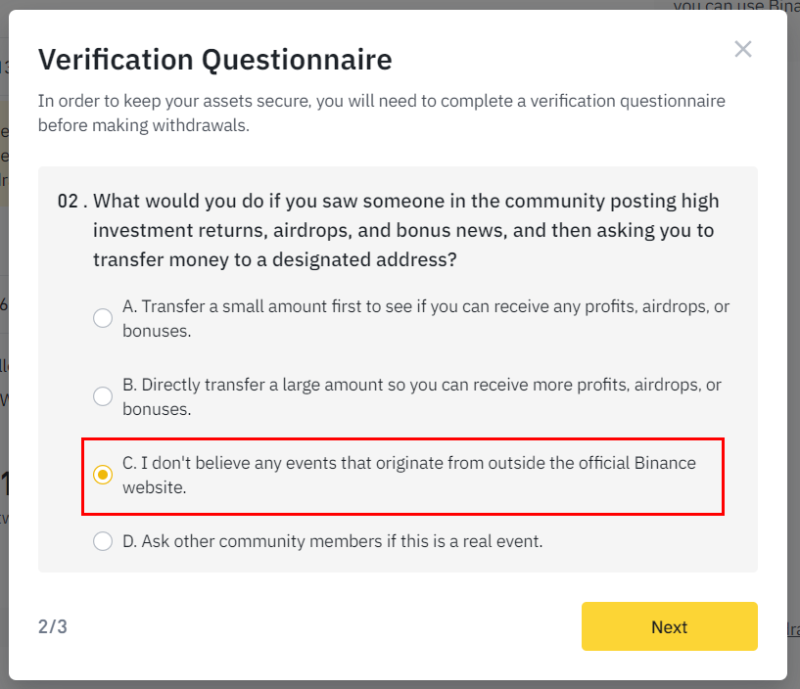This screenshot has width=800, height=689.
Task: Click the 'keep your assets secure' description
Action: (382, 113)
